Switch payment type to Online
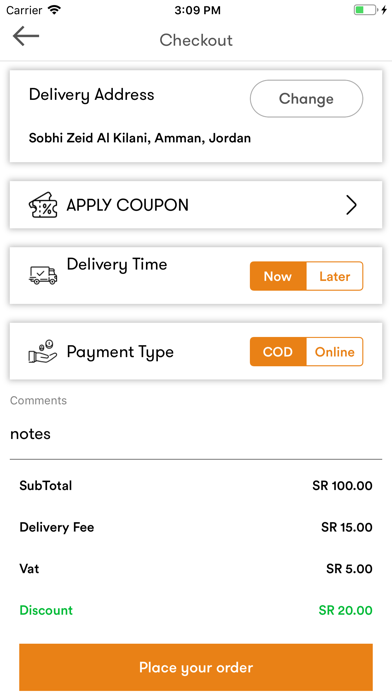The width and height of the screenshot is (392, 696). [335, 352]
